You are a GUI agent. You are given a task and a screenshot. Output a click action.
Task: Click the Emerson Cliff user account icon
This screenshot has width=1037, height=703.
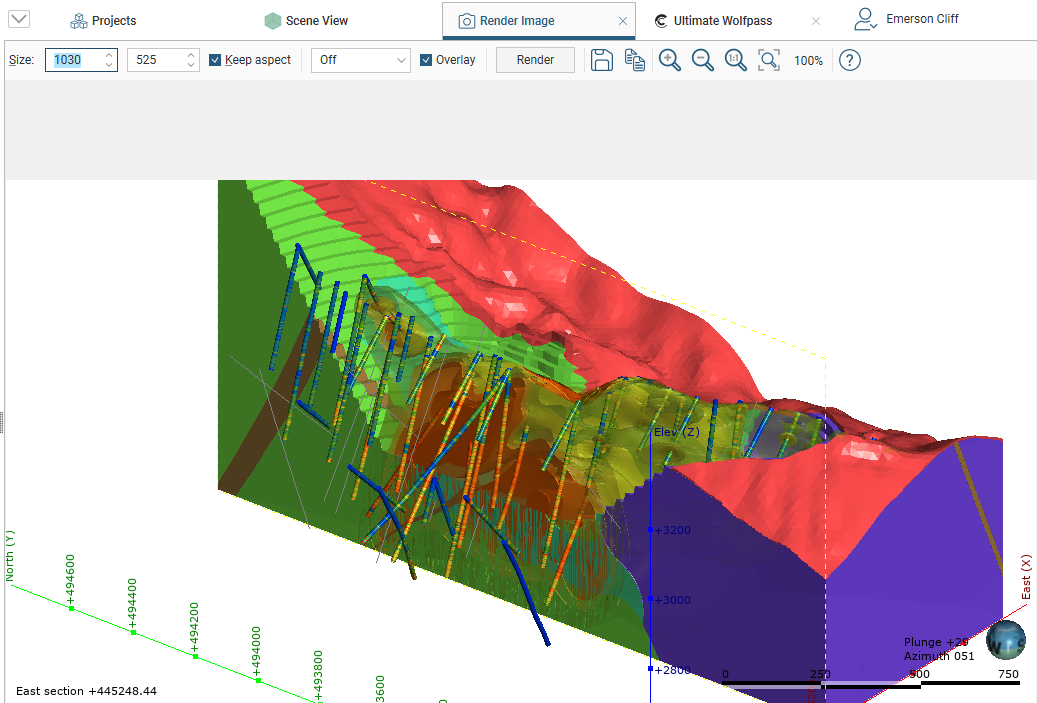coord(866,19)
